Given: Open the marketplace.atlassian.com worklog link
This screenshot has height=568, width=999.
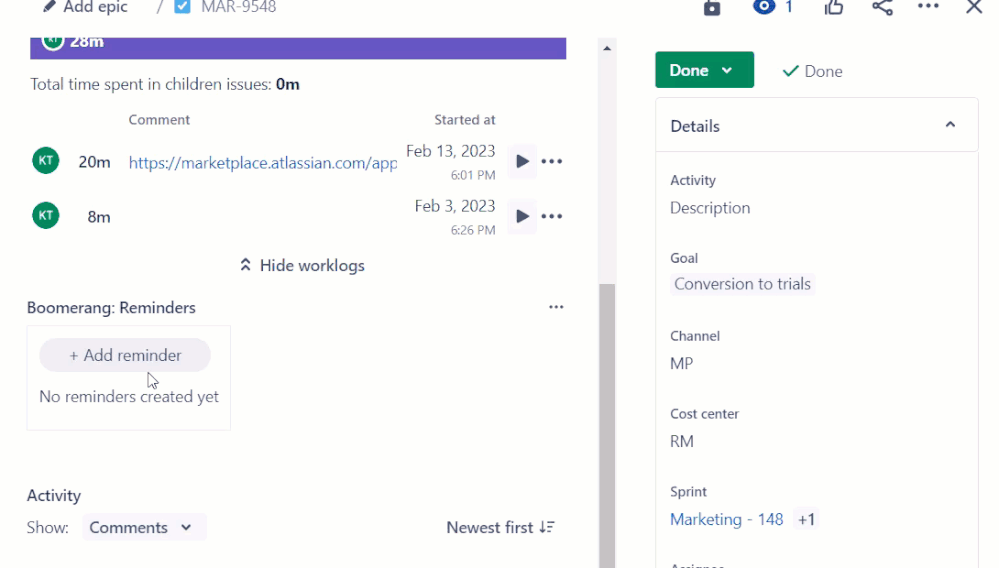Looking at the screenshot, I should [x=262, y=163].
